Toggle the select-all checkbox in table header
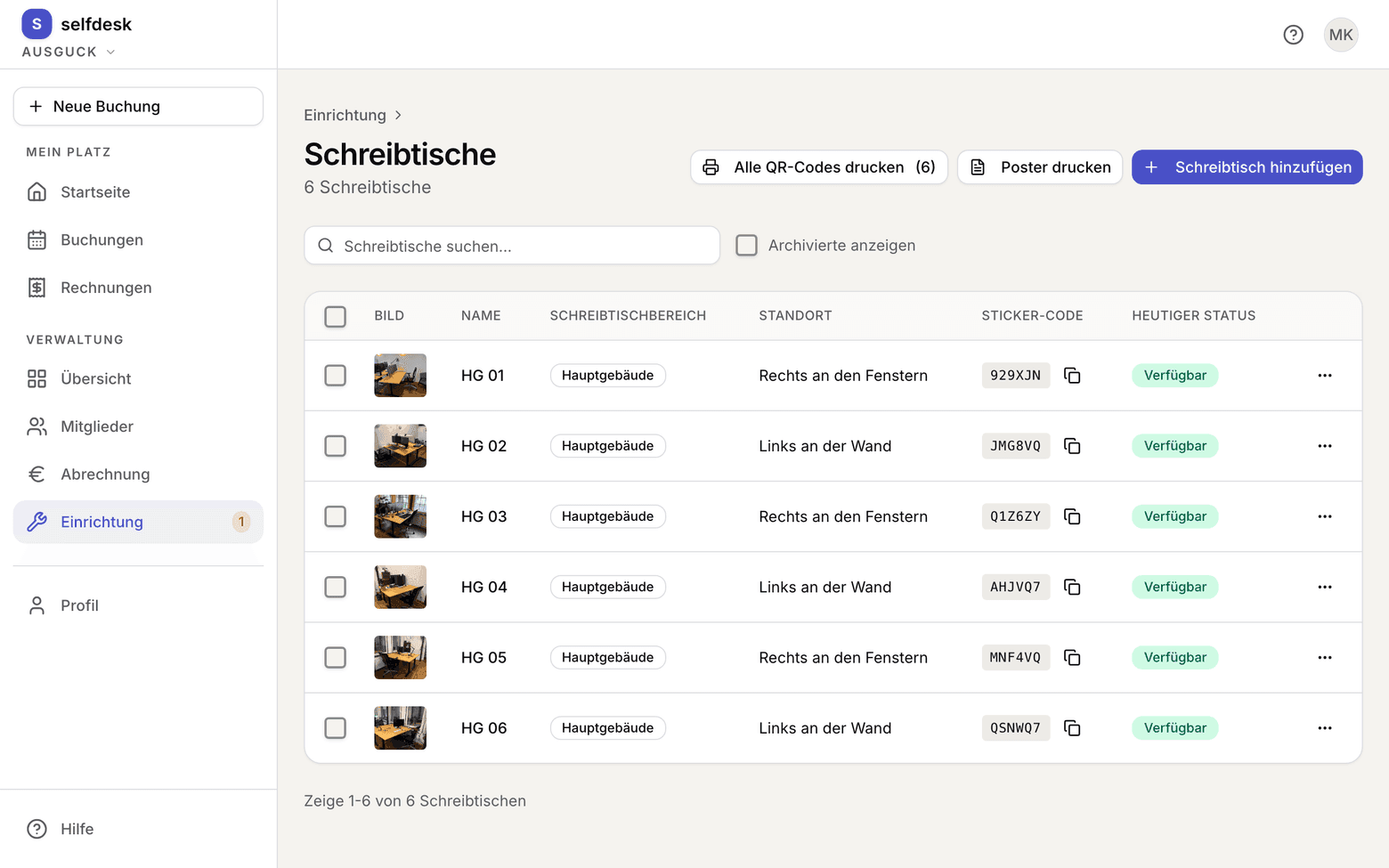 335,316
